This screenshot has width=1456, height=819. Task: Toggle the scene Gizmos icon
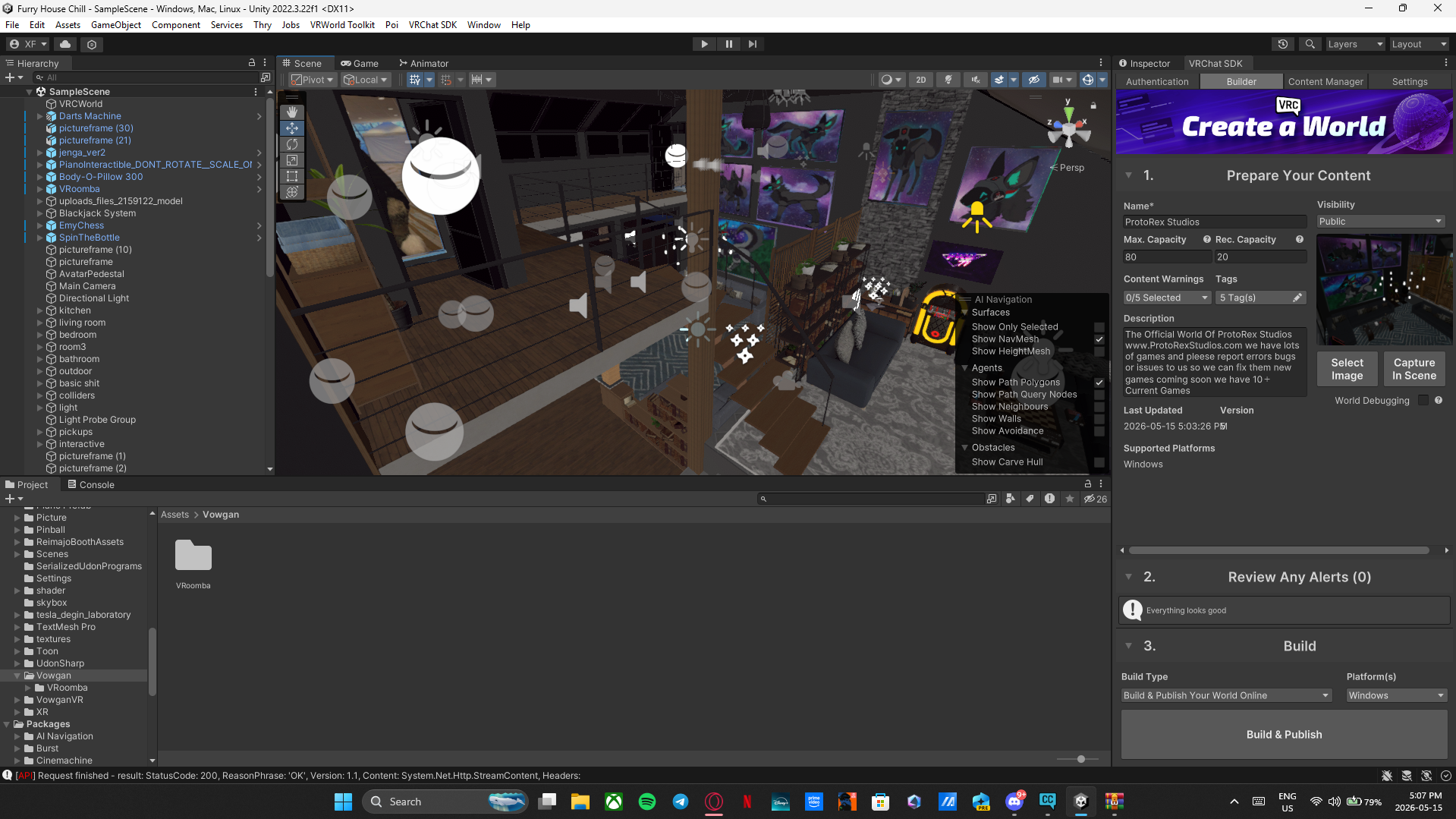pyautogui.click(x=1088, y=80)
